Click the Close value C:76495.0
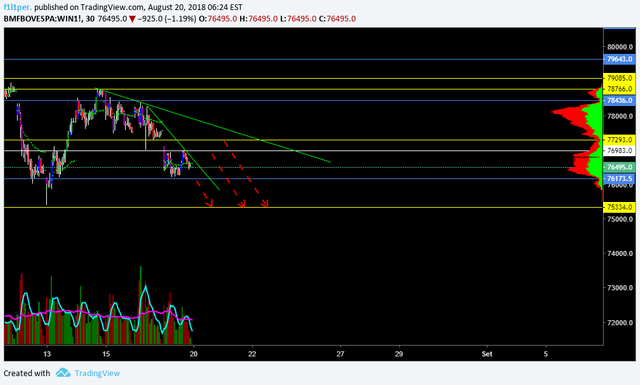This screenshot has width=640, height=385. [337, 19]
